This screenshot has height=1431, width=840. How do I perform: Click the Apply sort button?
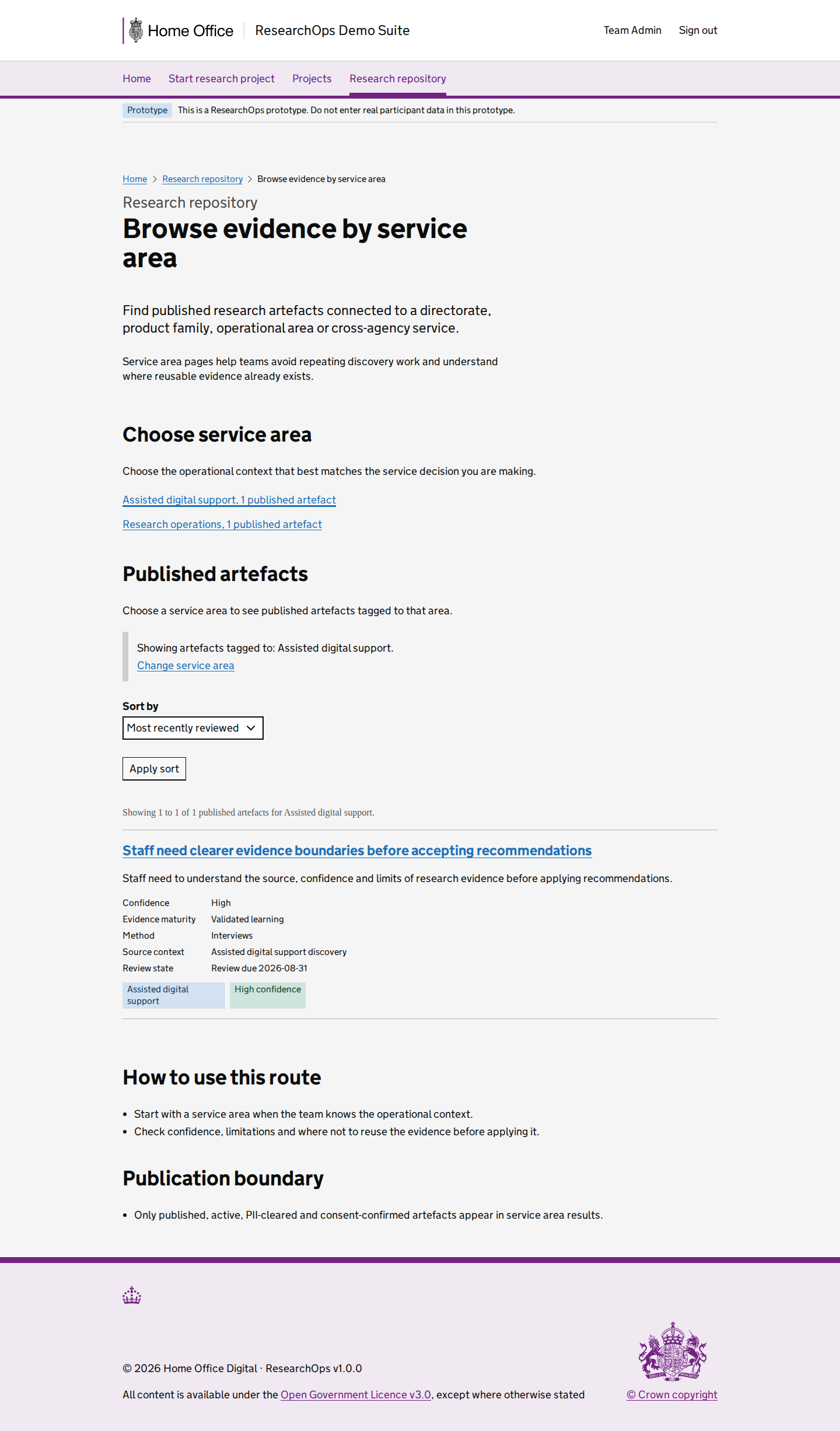154,769
